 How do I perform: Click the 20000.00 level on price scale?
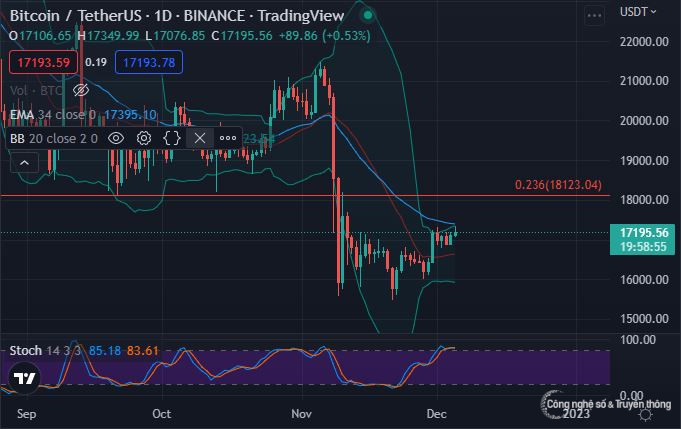[x=643, y=120]
